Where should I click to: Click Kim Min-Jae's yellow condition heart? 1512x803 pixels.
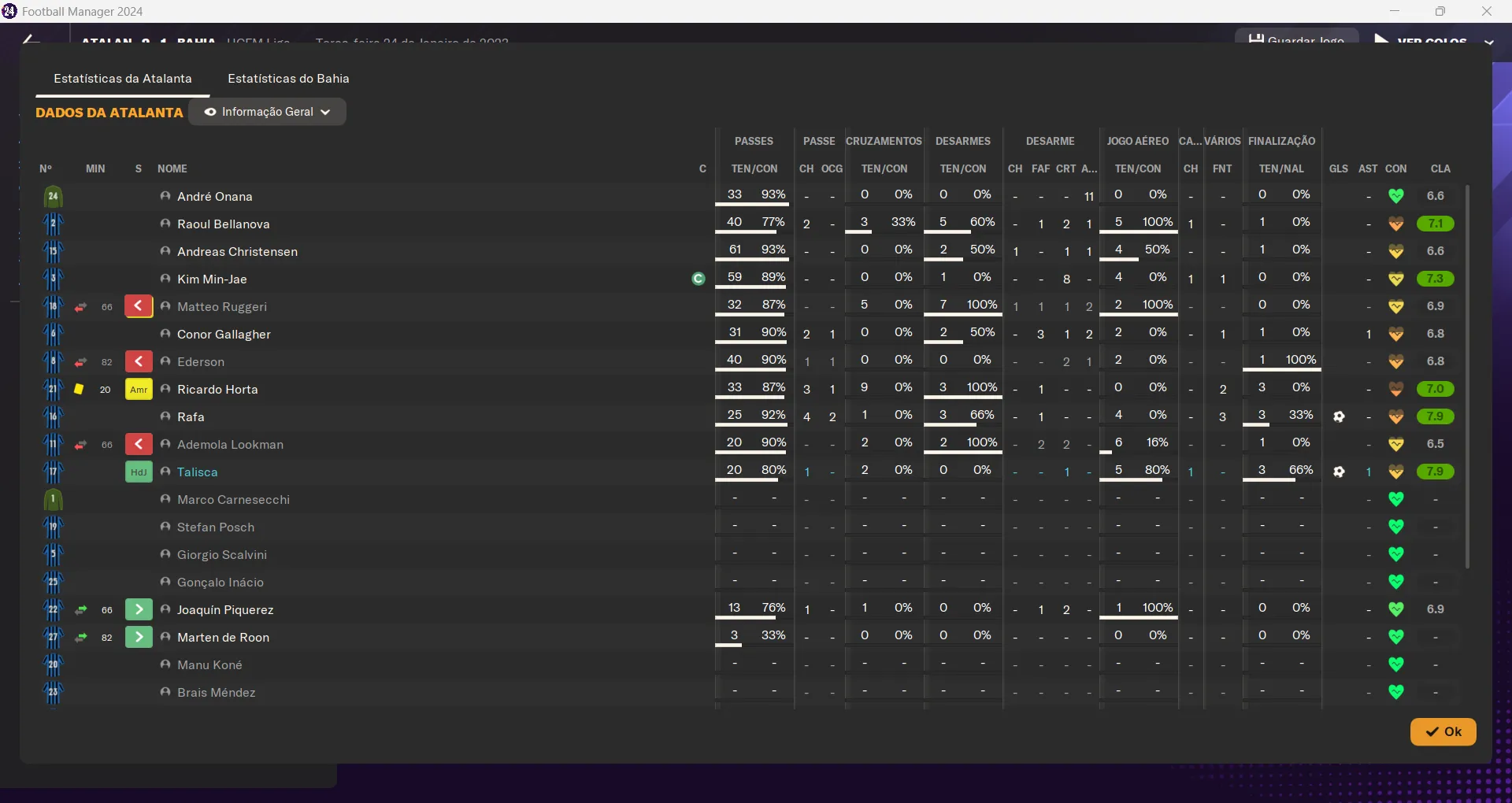[1396, 279]
